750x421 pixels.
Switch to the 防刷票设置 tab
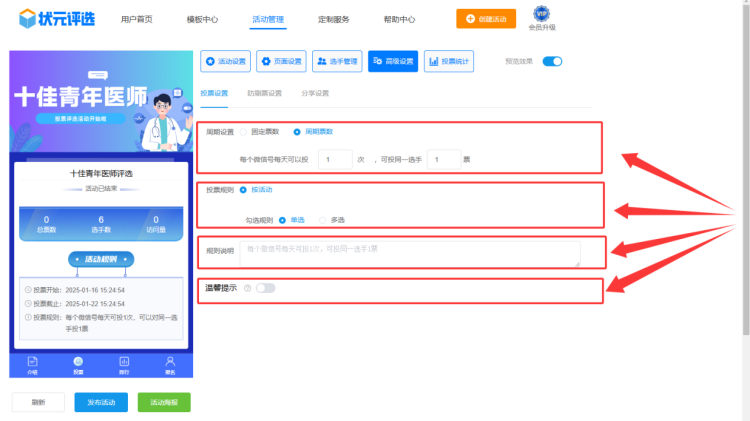(264, 93)
